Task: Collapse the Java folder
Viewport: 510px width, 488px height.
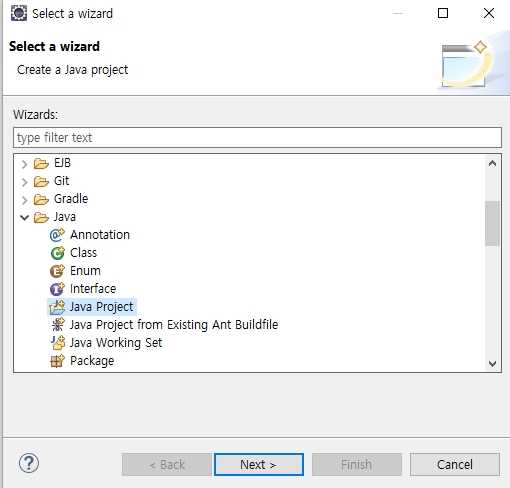Action: 25,218
